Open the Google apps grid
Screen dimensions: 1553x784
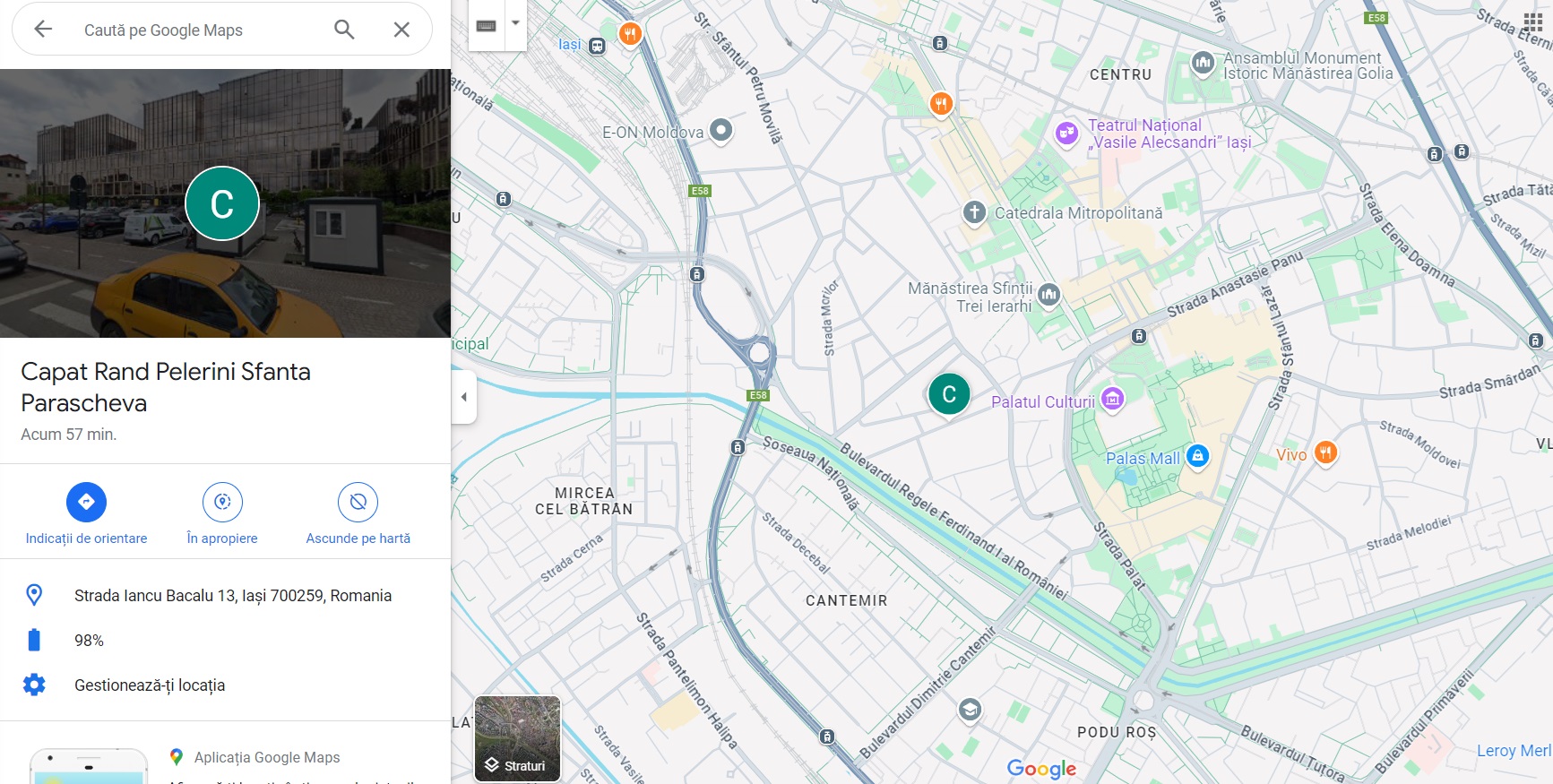(1532, 22)
